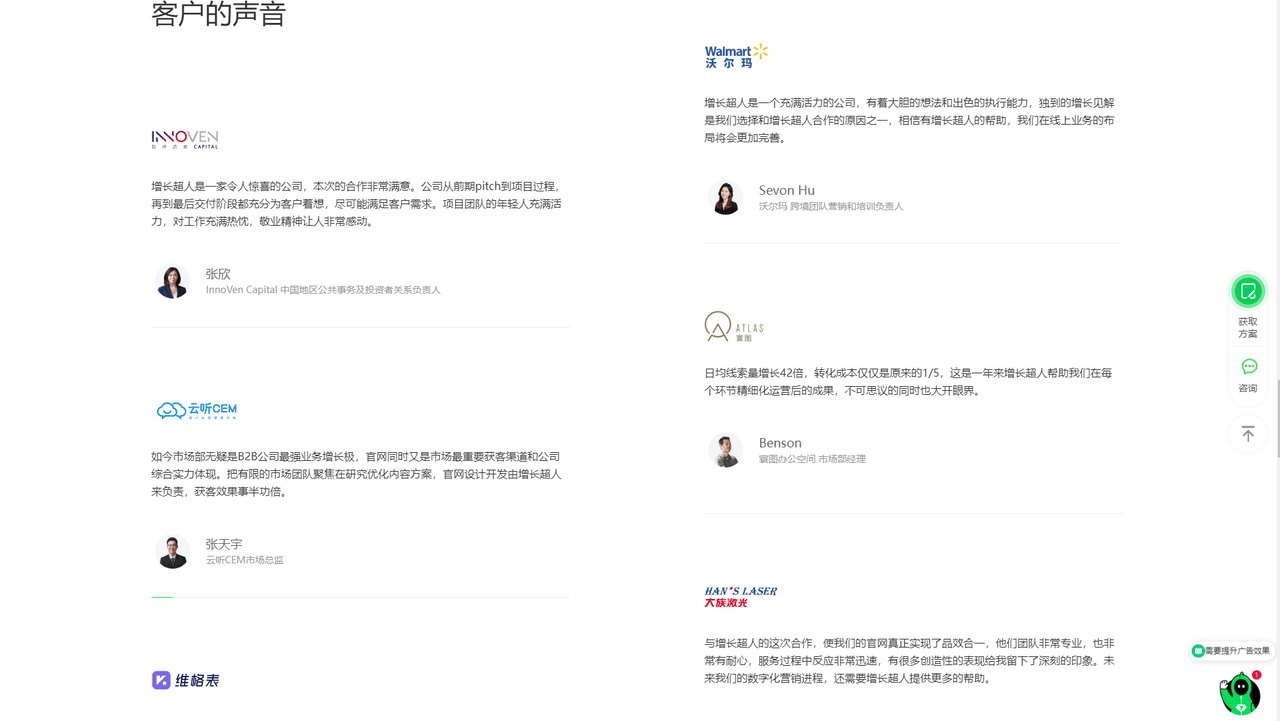
Task: Click the Sevon Hu name text
Action: tap(786, 190)
